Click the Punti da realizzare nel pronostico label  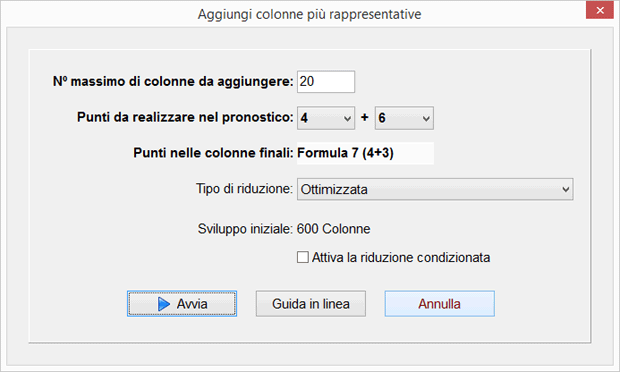[185, 117]
